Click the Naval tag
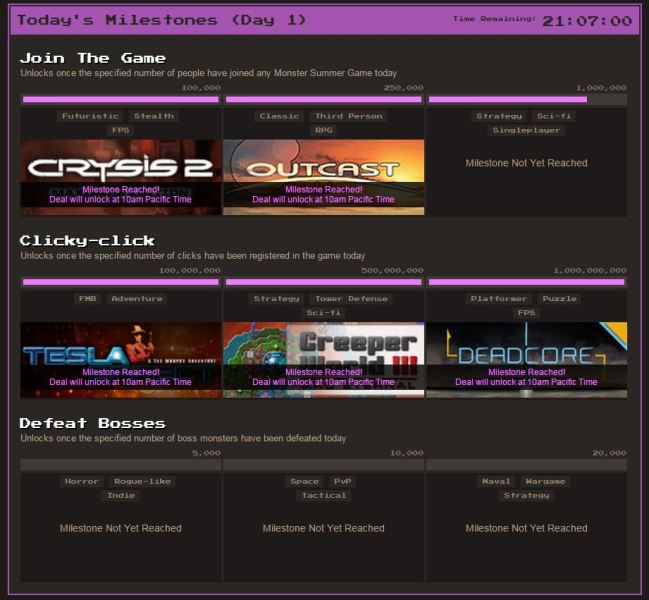The image size is (649, 600). [496, 482]
